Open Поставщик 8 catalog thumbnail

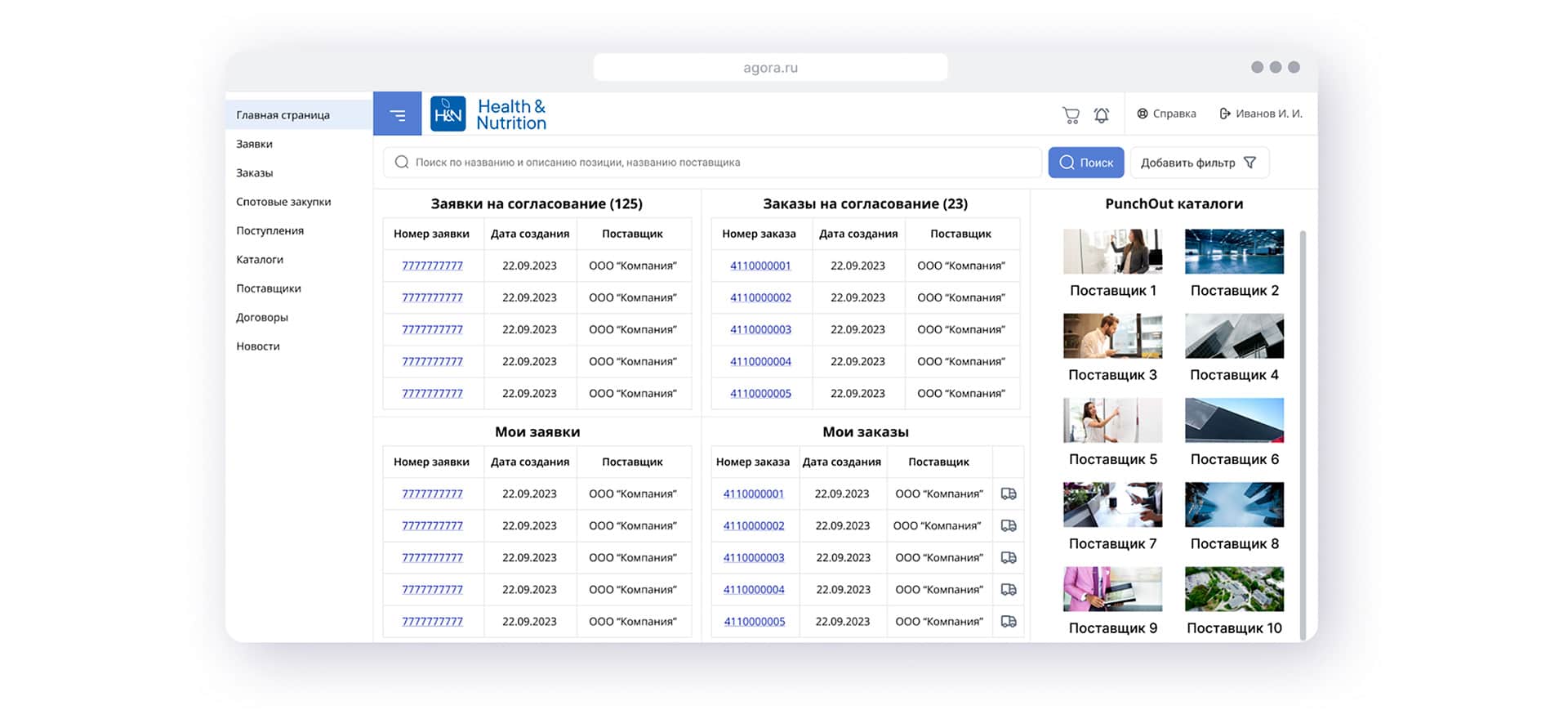click(x=1234, y=504)
